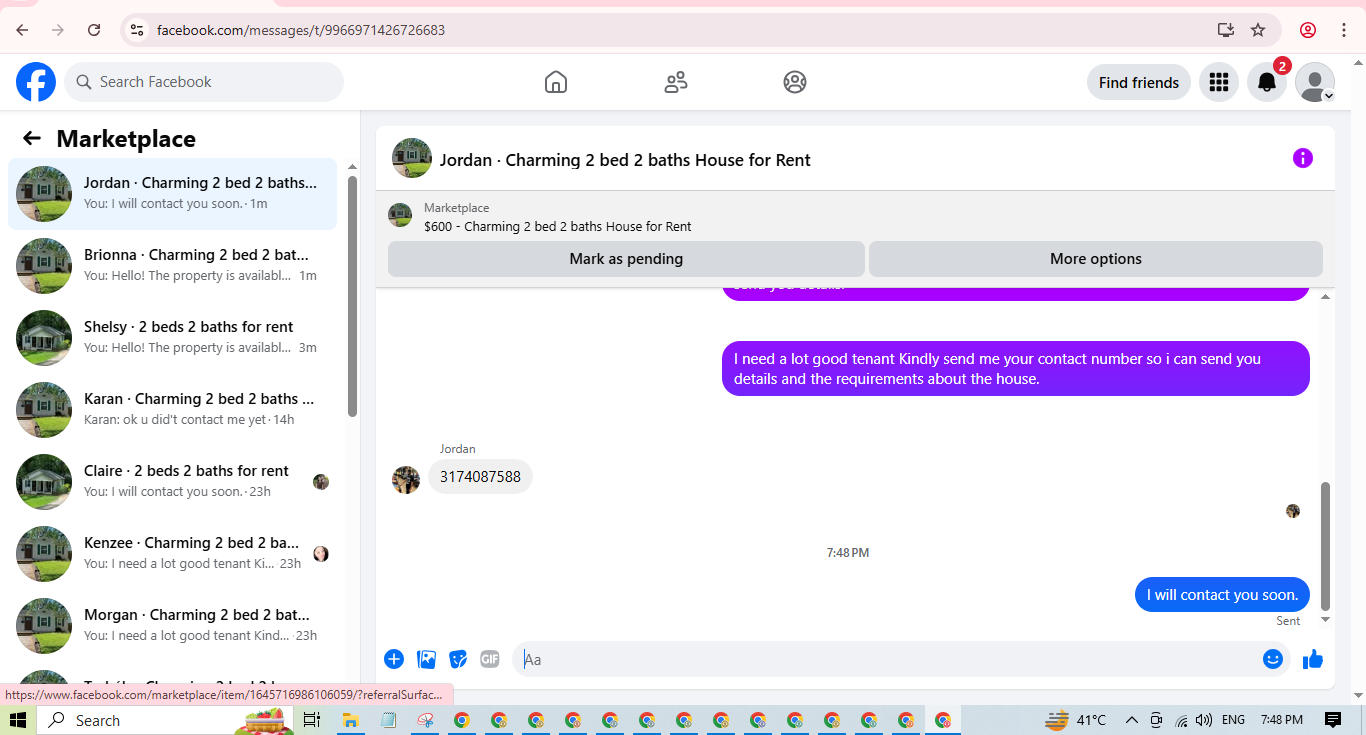Bookmark this page with the star
This screenshot has width=1366, height=735.
click(x=1258, y=30)
